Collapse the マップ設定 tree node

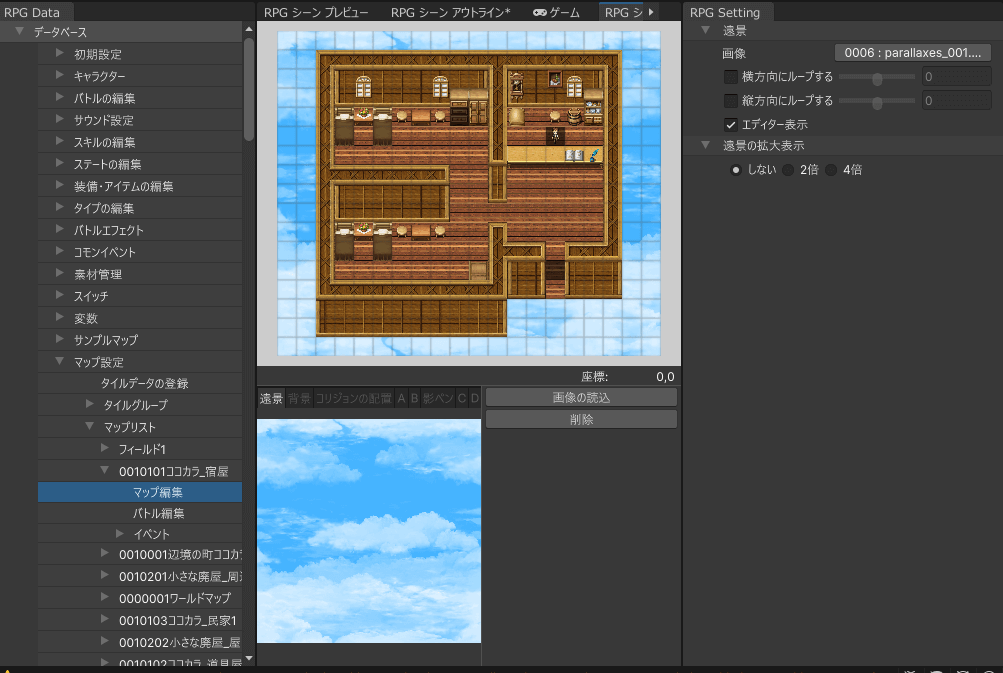[x=61, y=362]
